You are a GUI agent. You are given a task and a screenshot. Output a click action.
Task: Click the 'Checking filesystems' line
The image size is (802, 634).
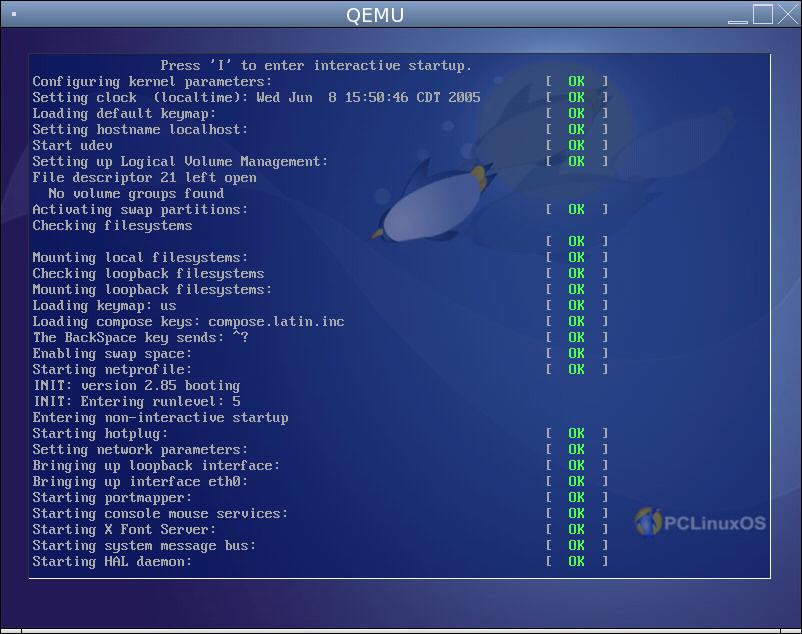pos(112,225)
